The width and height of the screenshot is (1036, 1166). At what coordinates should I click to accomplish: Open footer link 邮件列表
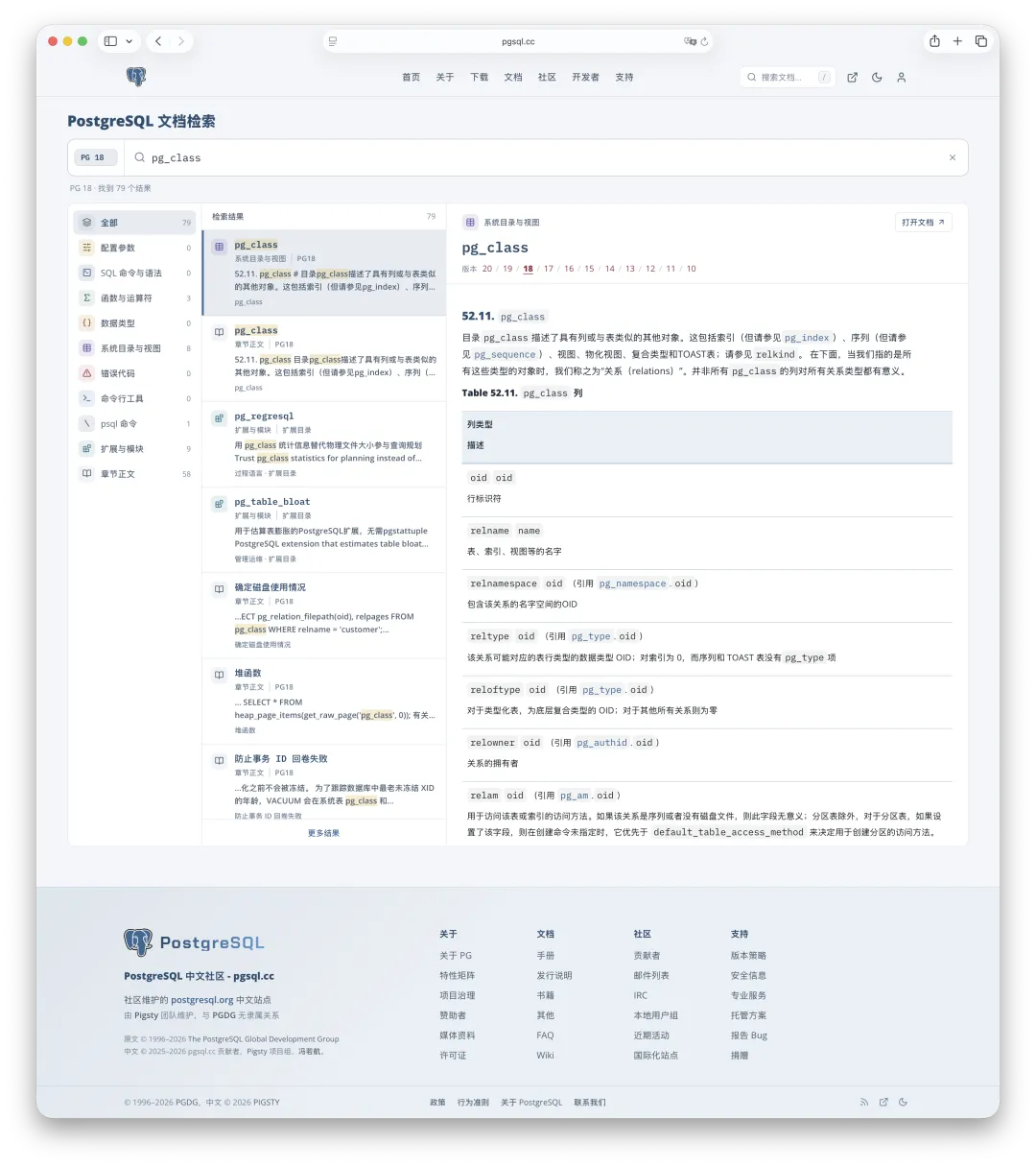tap(651, 975)
